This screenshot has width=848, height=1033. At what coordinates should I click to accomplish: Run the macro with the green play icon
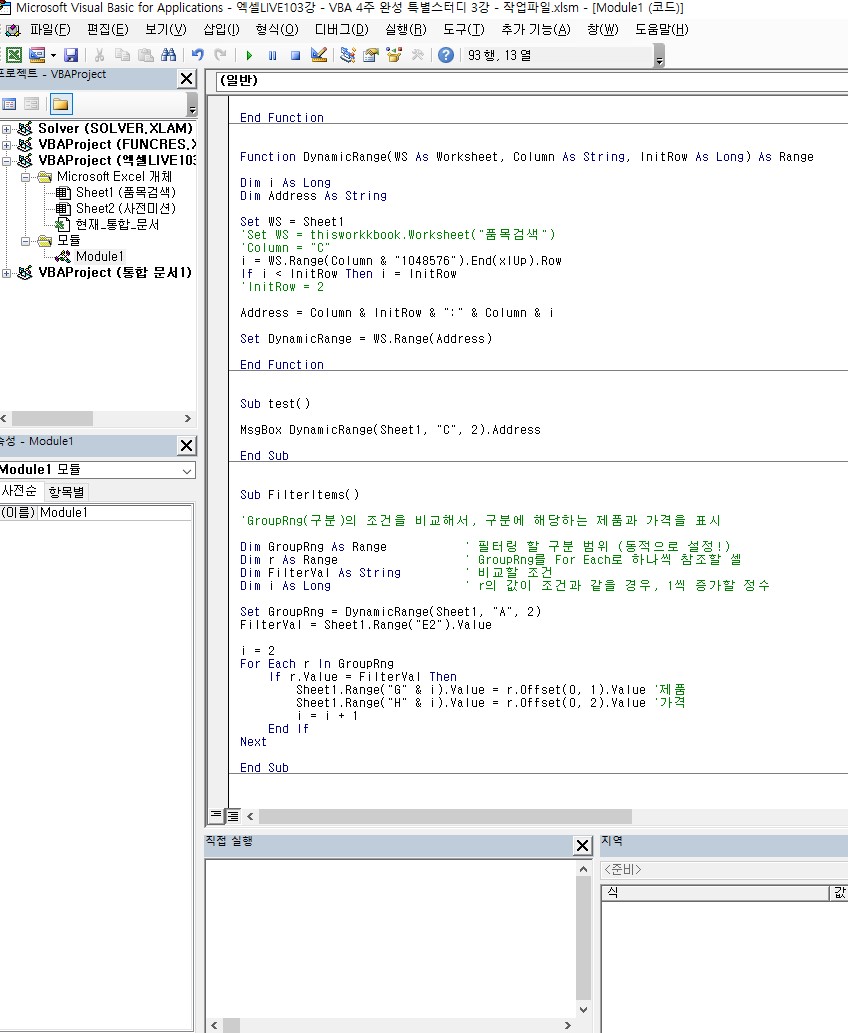(x=249, y=55)
